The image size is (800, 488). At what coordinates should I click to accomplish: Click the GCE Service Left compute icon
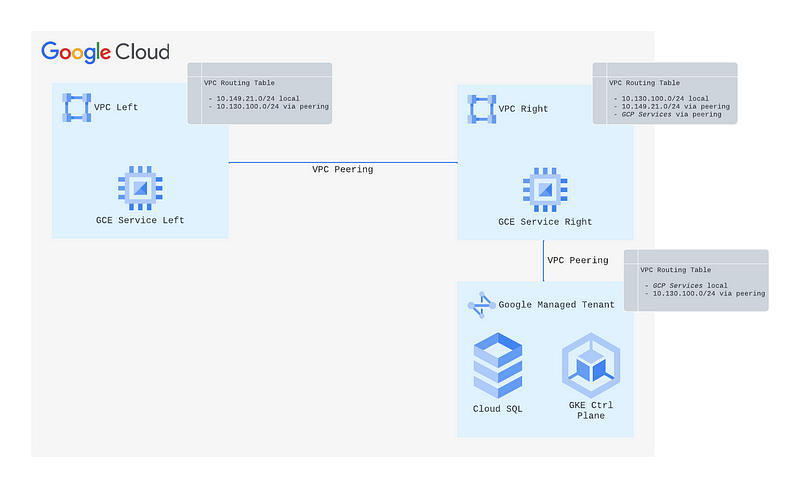click(140, 188)
